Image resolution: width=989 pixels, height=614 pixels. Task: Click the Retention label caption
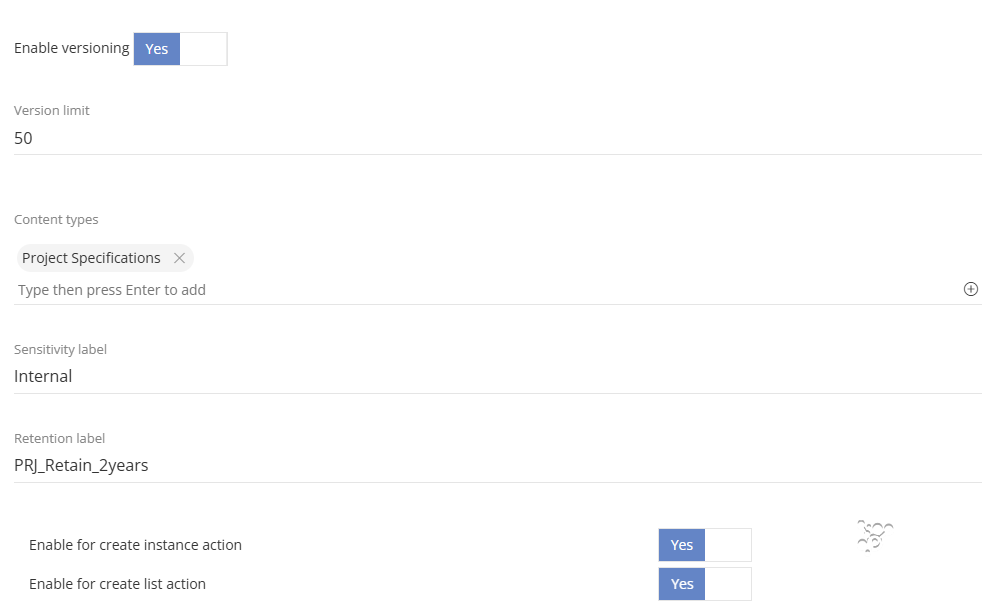click(x=59, y=439)
